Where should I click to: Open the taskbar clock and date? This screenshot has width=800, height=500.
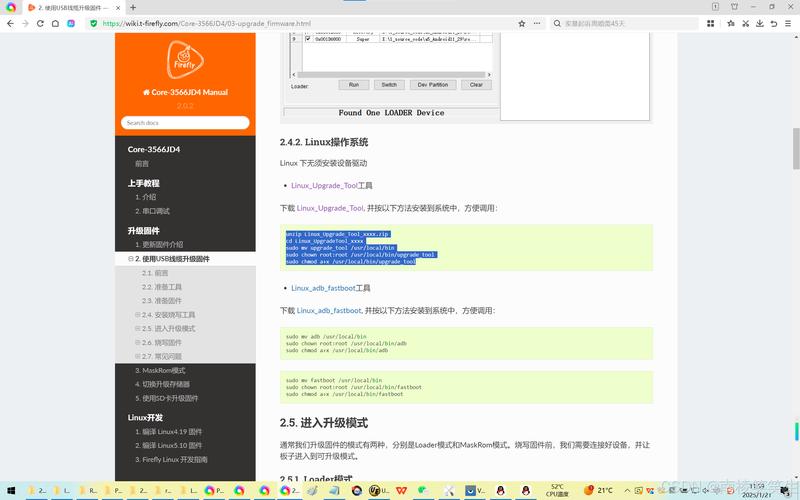pos(757,491)
